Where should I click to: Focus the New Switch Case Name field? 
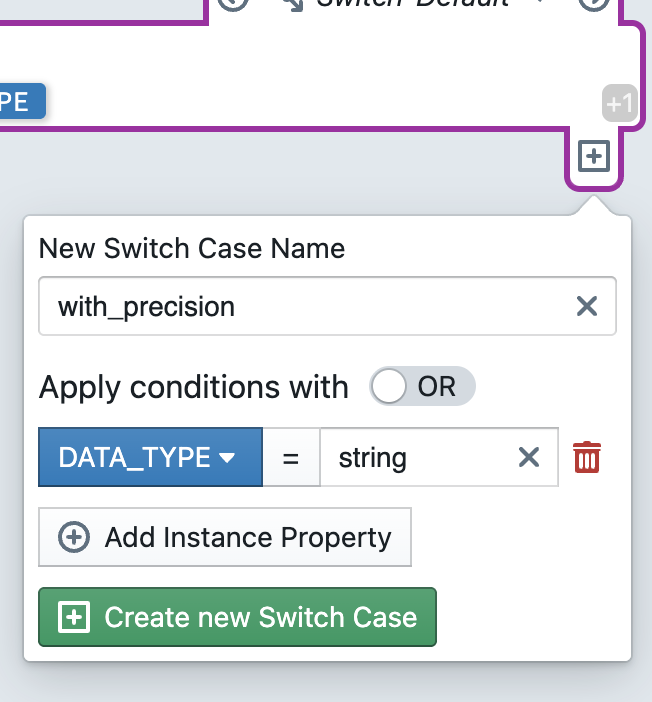310,306
